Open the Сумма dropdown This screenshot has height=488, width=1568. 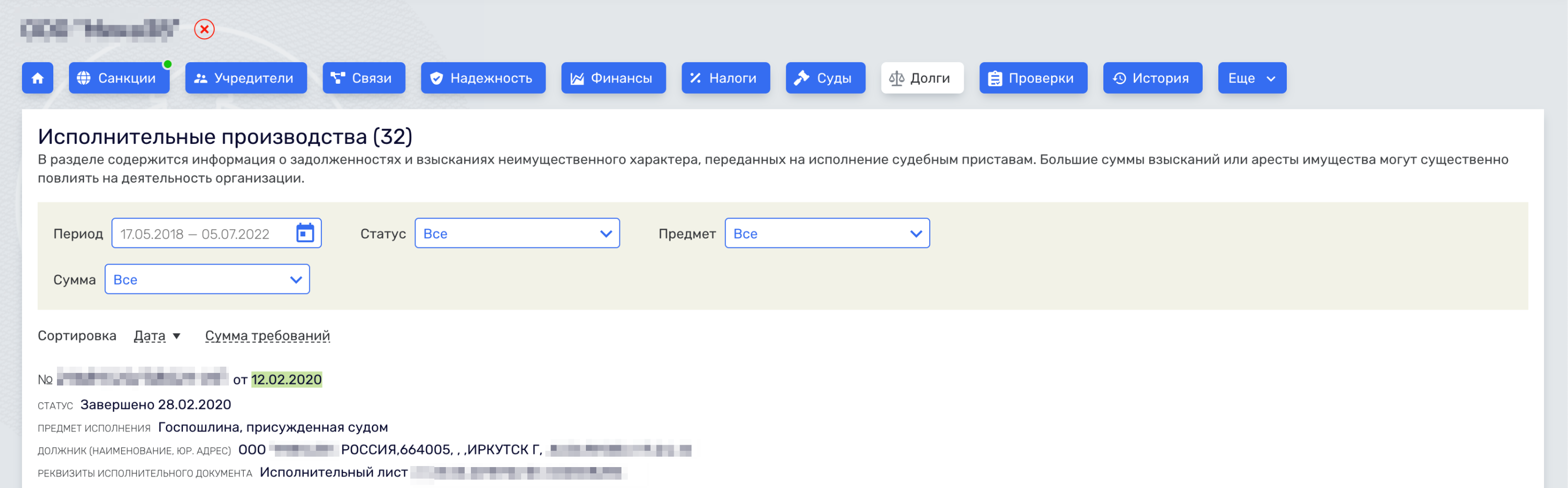click(x=207, y=280)
